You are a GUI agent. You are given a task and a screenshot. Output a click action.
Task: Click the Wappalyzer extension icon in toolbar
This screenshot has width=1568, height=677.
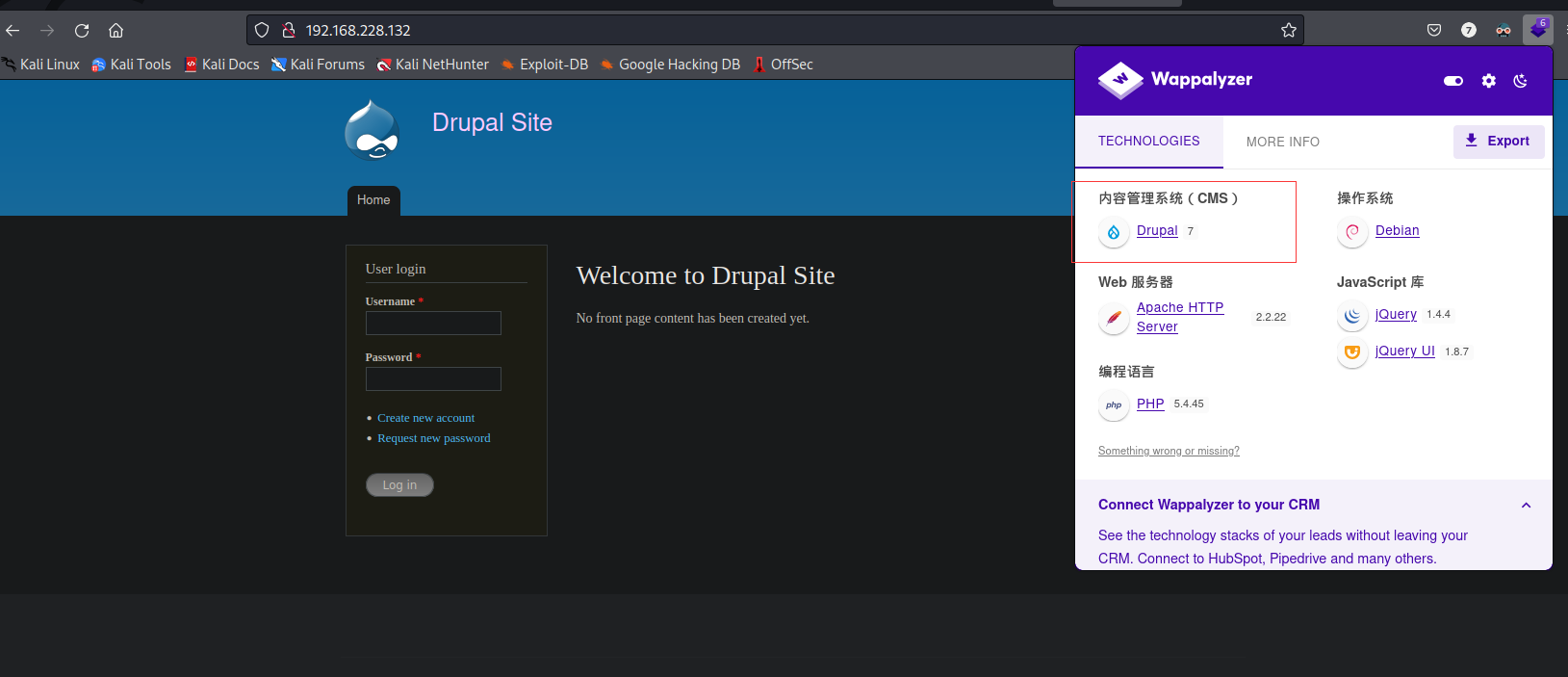(1537, 30)
